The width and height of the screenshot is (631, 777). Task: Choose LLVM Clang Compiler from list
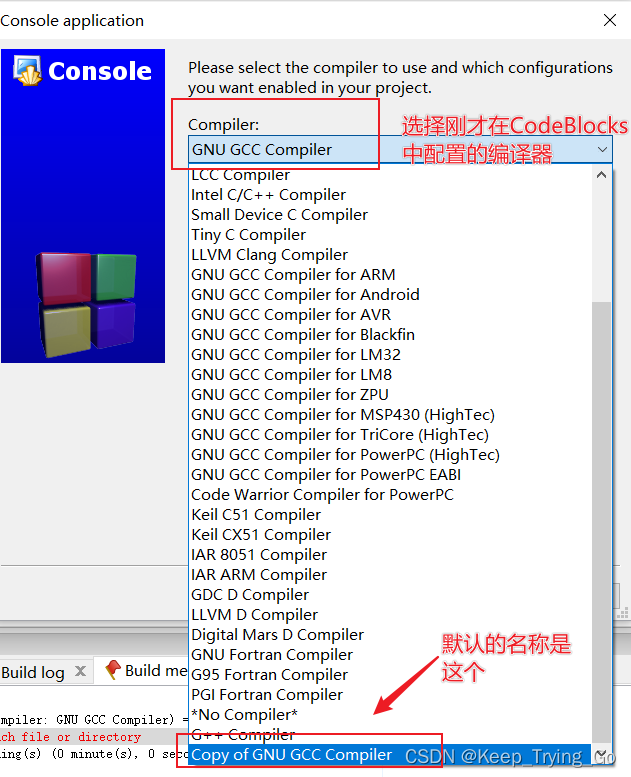tap(270, 255)
